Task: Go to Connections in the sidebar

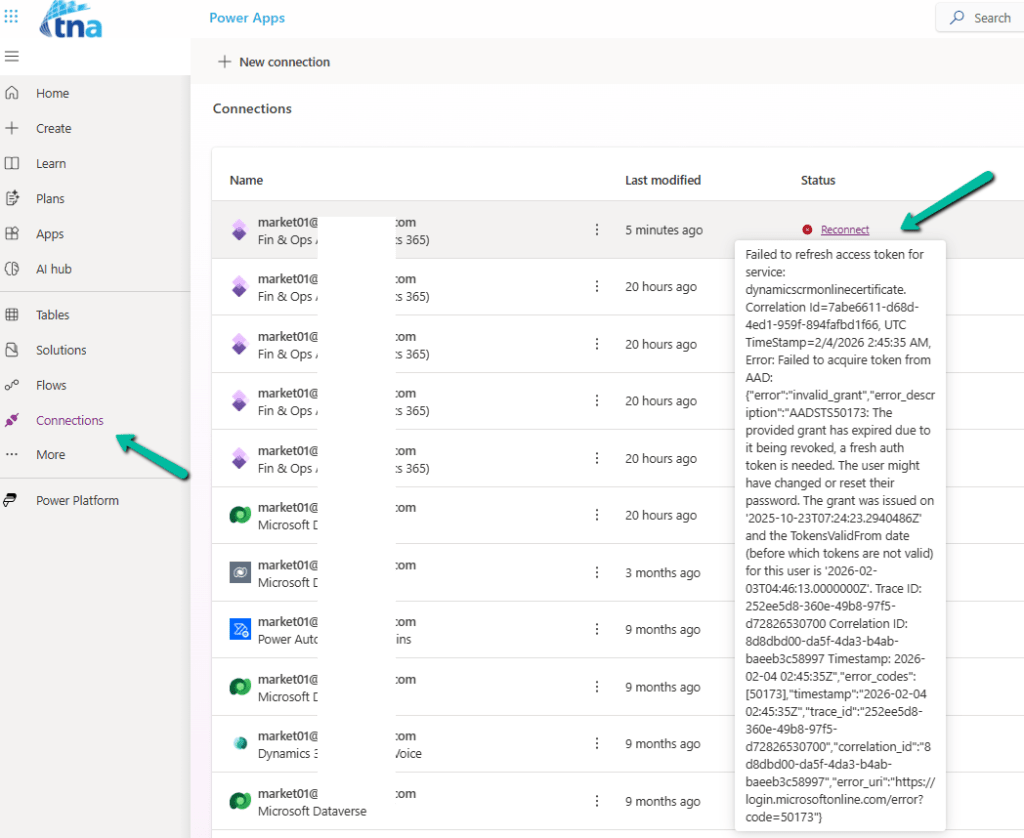Action: point(69,420)
